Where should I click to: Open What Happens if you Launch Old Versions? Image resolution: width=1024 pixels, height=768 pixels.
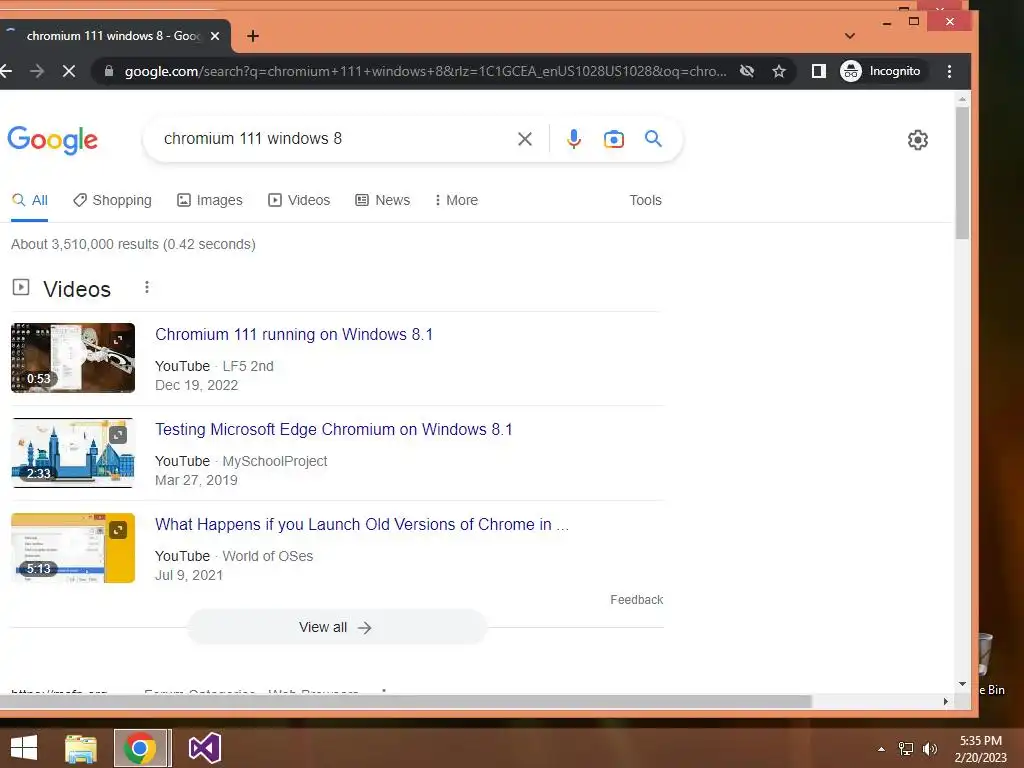point(362,524)
